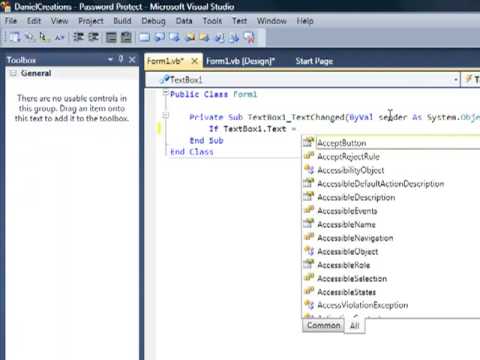Open the Debug menu

pos(153,21)
